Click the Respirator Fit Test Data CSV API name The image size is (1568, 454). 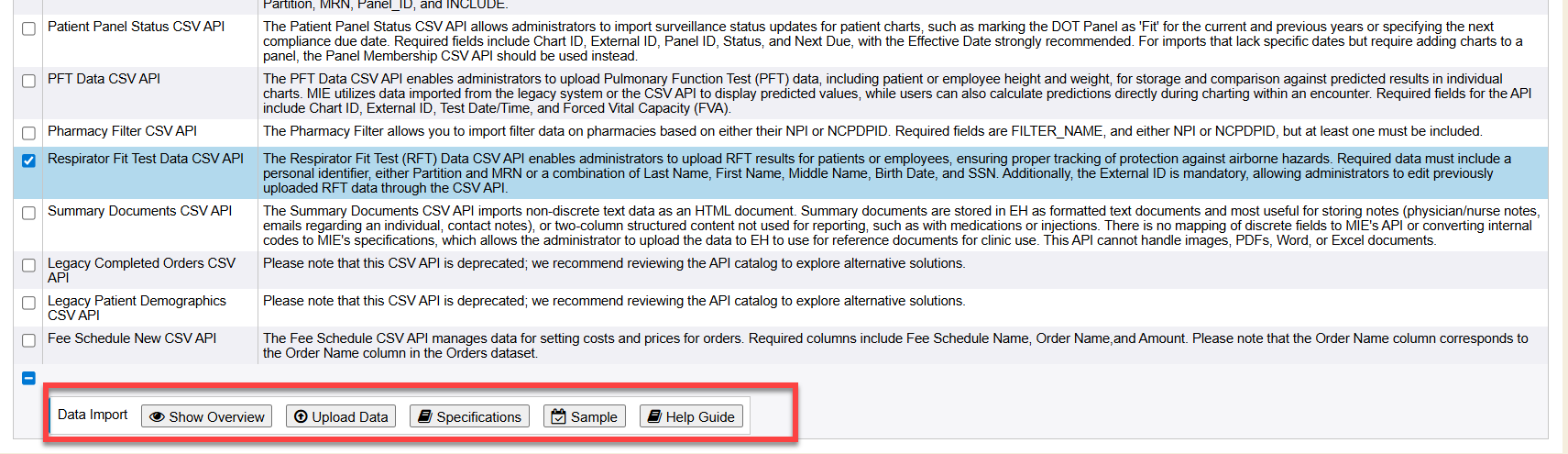(x=145, y=159)
